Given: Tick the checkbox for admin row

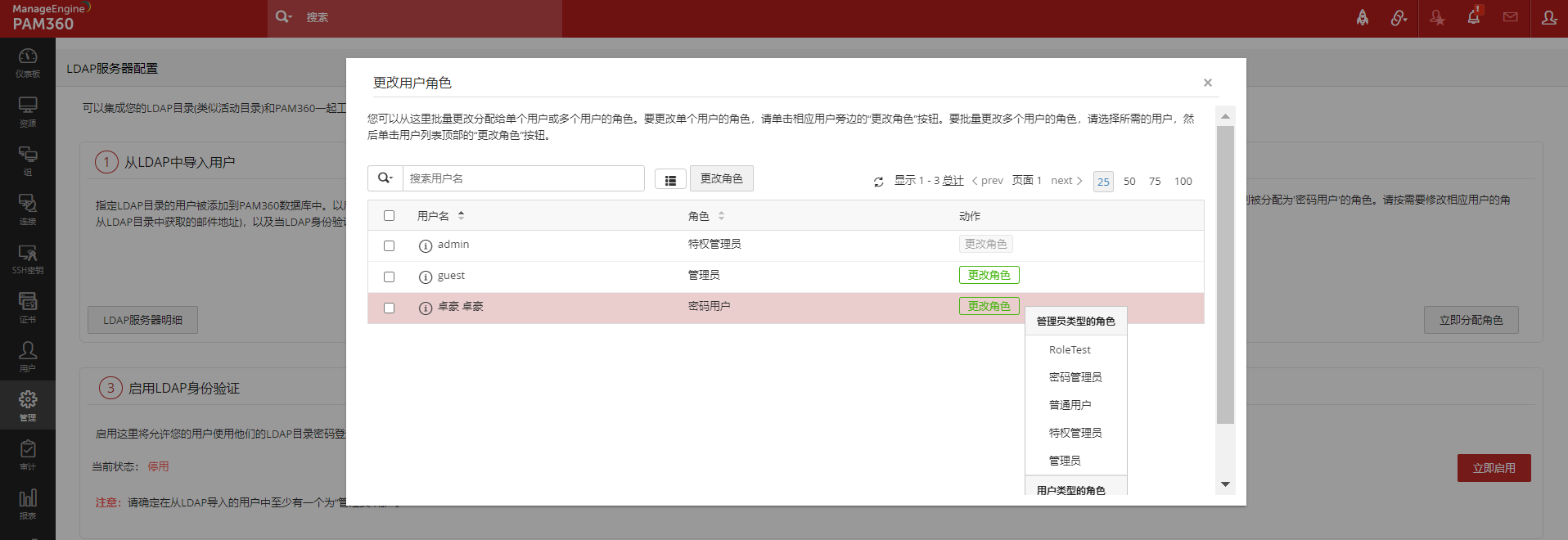Looking at the screenshot, I should tap(389, 245).
